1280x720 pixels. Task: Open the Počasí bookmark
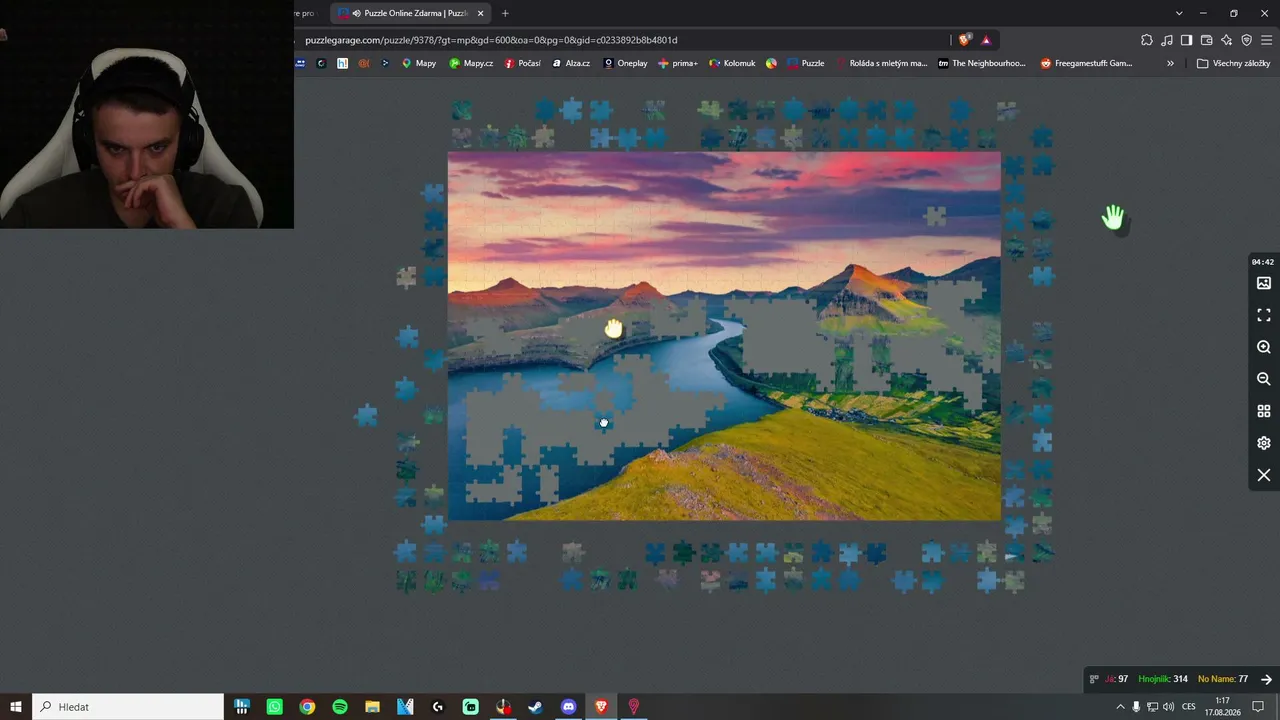(523, 63)
